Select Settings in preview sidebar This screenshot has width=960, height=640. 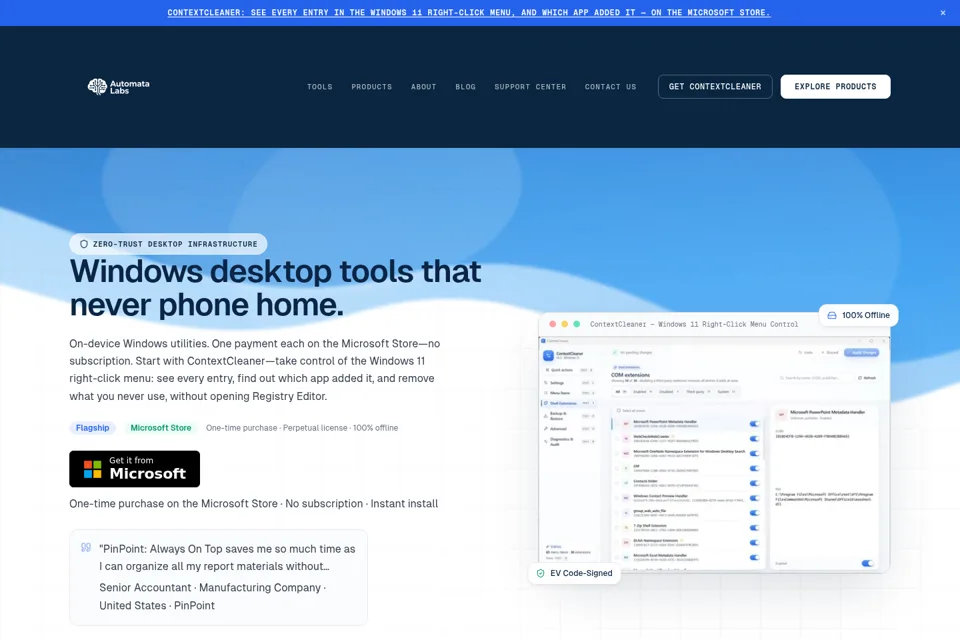tap(569, 383)
